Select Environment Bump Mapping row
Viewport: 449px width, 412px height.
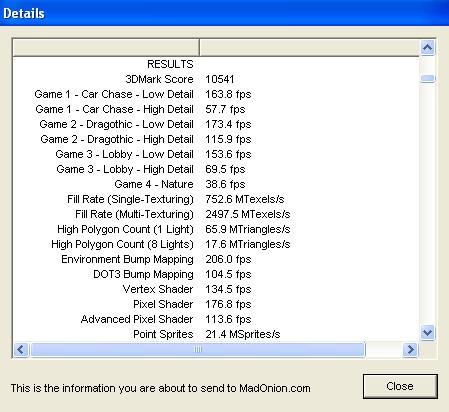click(216, 259)
